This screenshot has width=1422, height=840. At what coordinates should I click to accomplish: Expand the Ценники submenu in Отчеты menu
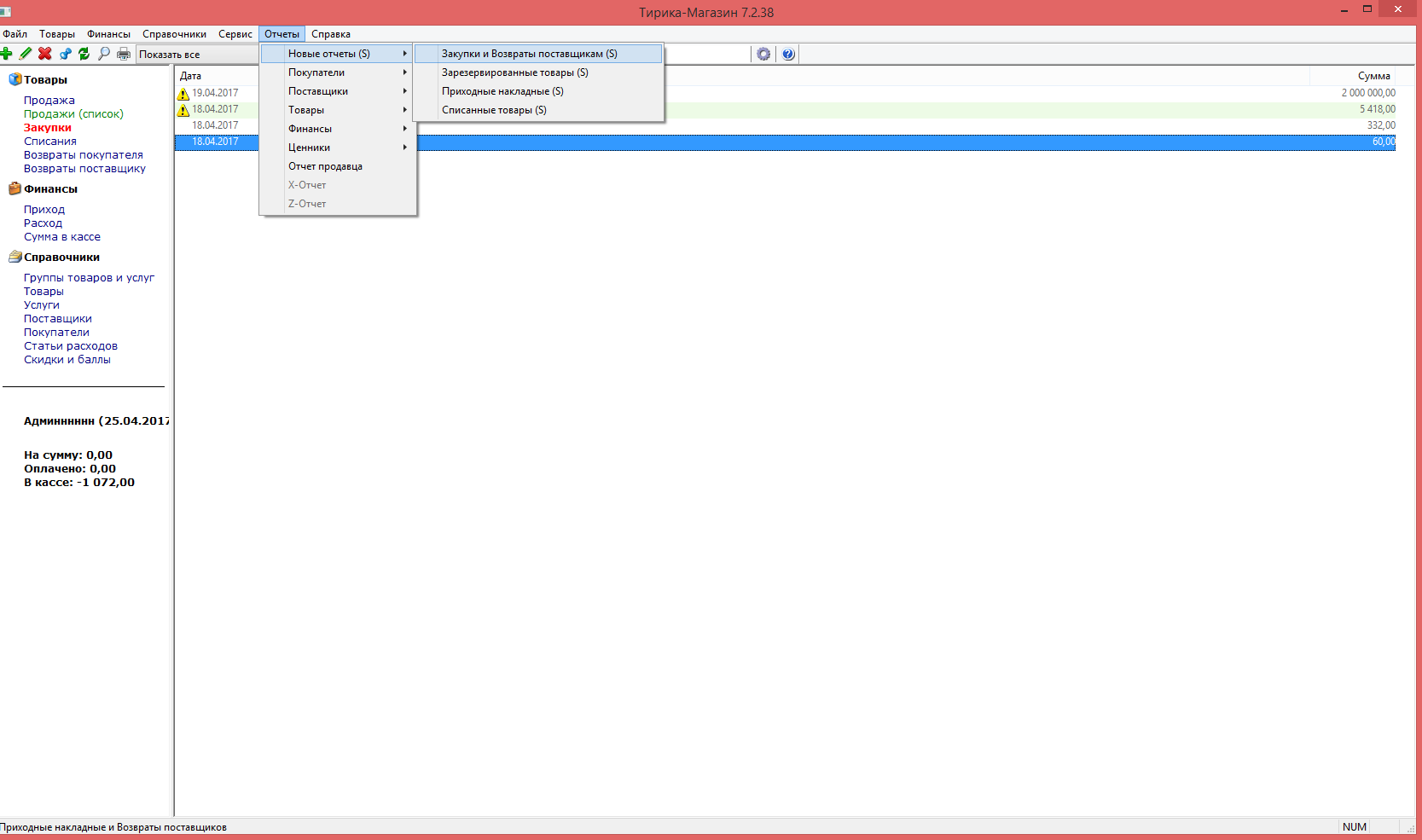338,148
